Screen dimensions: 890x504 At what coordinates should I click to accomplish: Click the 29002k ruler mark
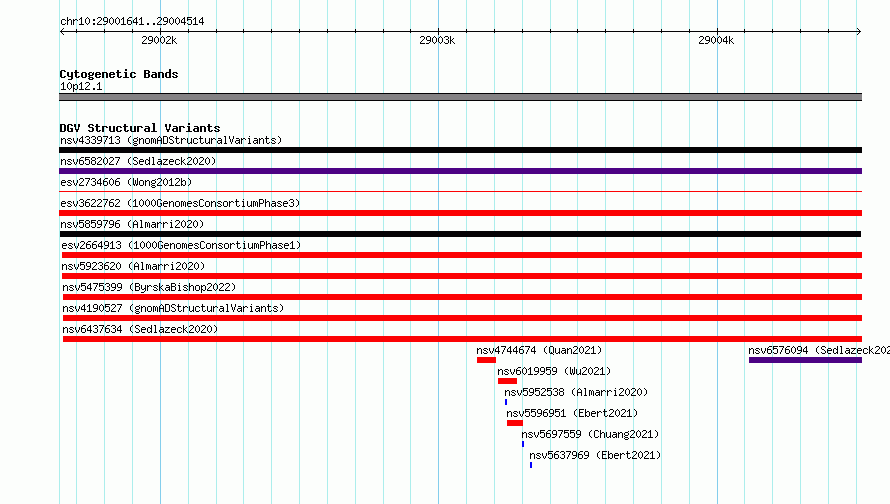(x=159, y=40)
